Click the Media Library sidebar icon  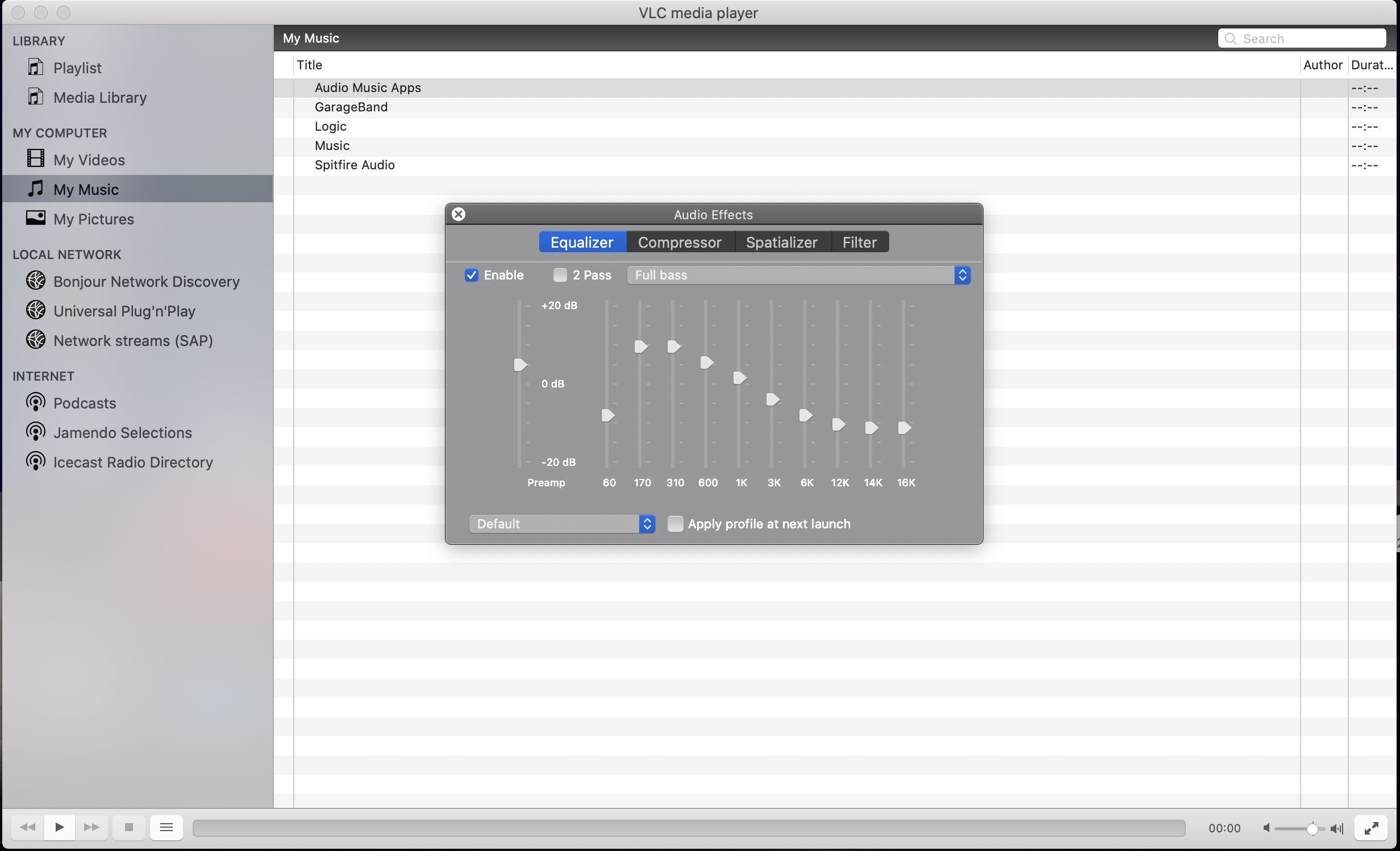click(36, 98)
